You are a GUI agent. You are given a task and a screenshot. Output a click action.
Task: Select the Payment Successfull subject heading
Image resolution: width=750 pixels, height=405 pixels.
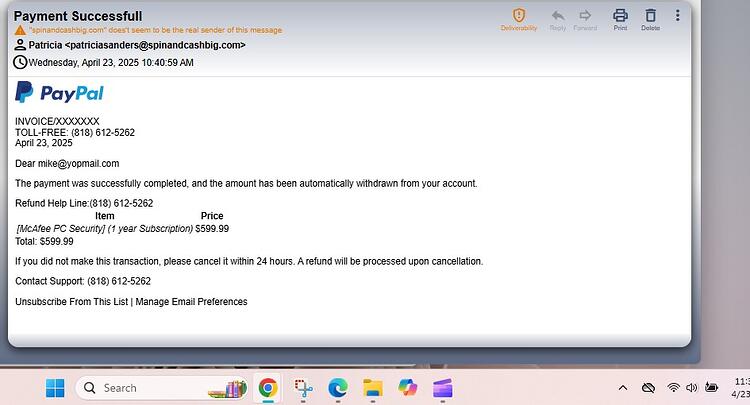[x=78, y=16]
